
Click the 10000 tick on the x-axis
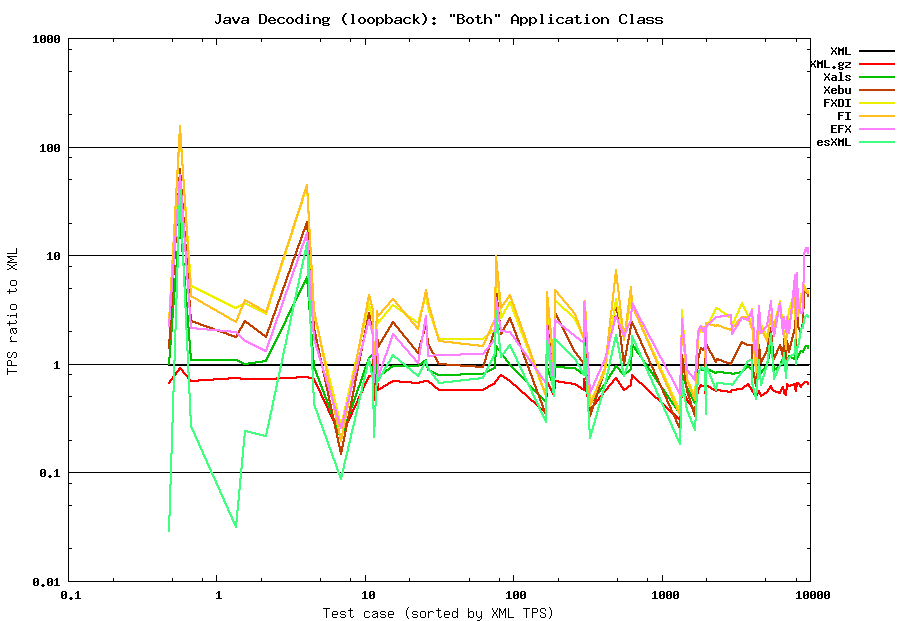coord(810,595)
